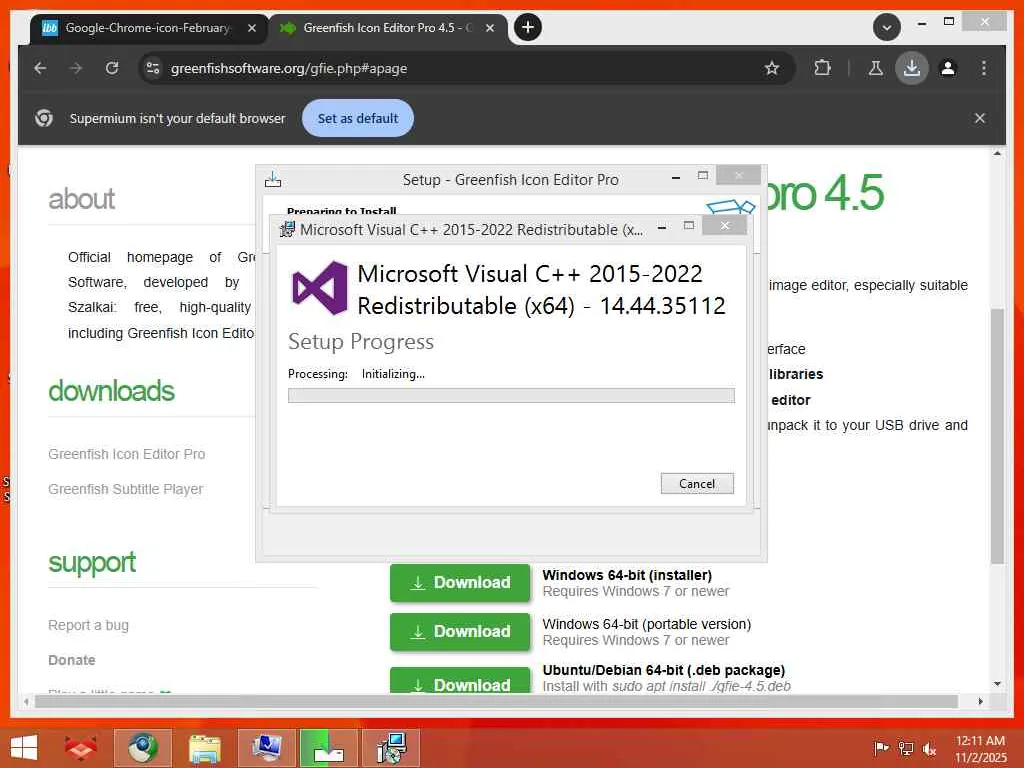
Task: Go back to previous page
Action: 40,68
